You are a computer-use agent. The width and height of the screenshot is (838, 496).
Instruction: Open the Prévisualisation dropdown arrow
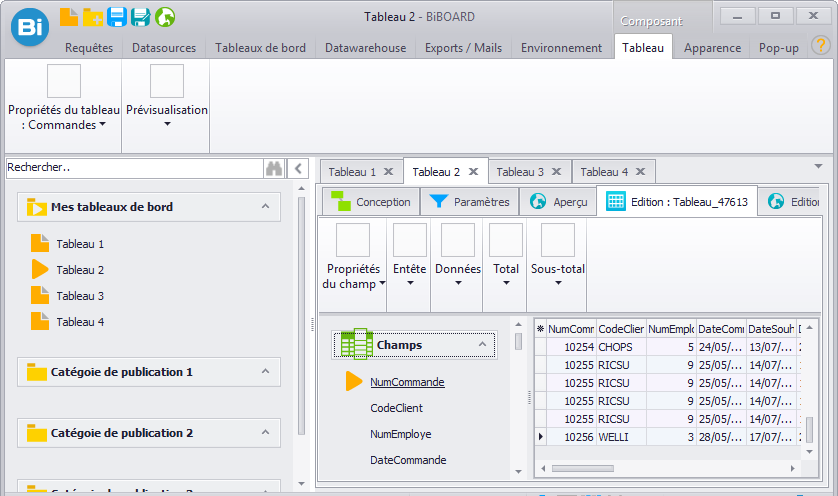[x=167, y=124]
